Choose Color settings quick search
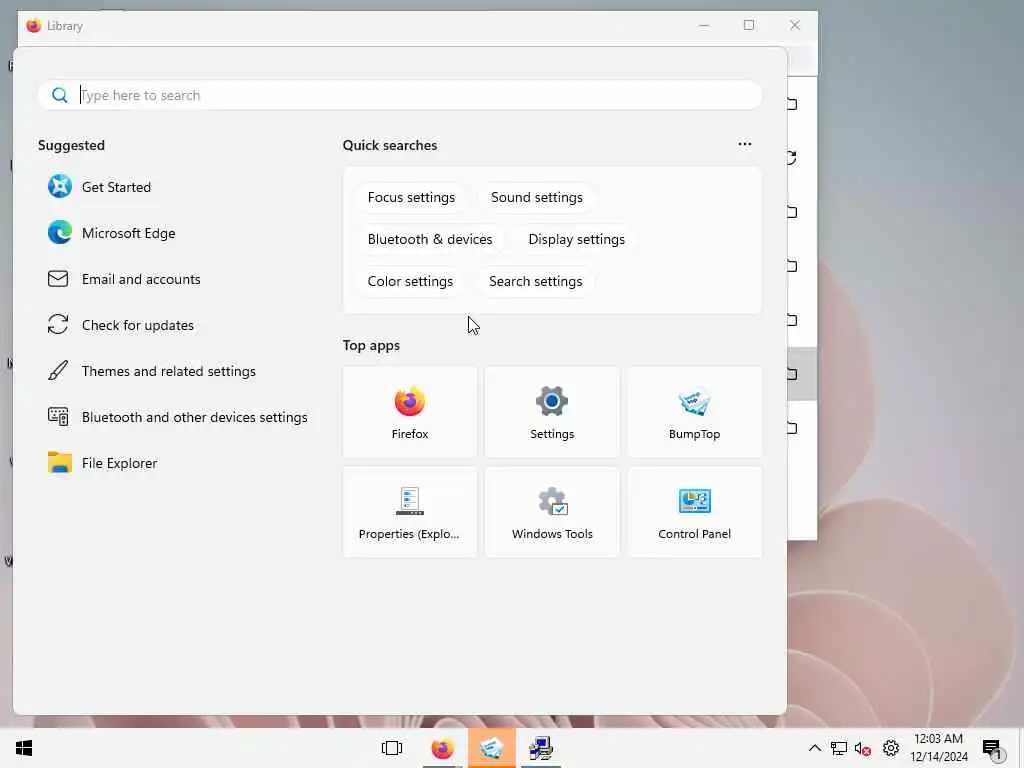This screenshot has height=768, width=1024. pos(410,281)
